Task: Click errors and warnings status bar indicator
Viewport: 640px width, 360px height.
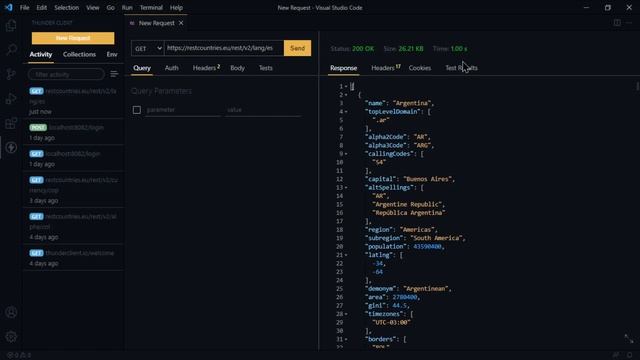Action: tap(19, 355)
